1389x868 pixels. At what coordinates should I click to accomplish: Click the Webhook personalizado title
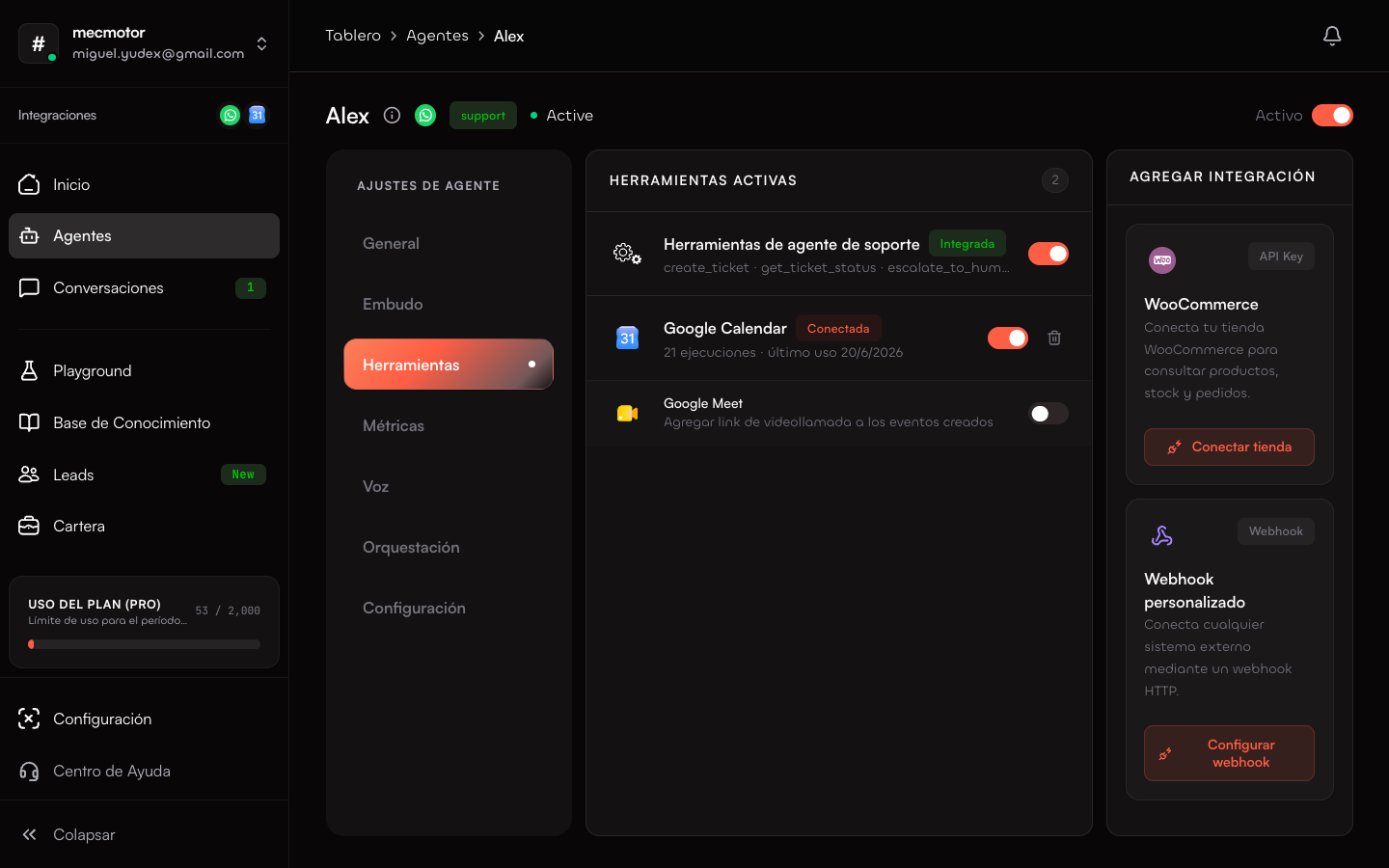click(1194, 590)
